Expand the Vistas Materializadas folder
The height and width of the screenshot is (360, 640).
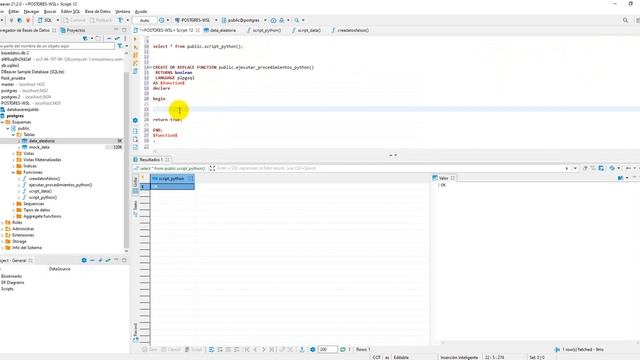(13, 160)
